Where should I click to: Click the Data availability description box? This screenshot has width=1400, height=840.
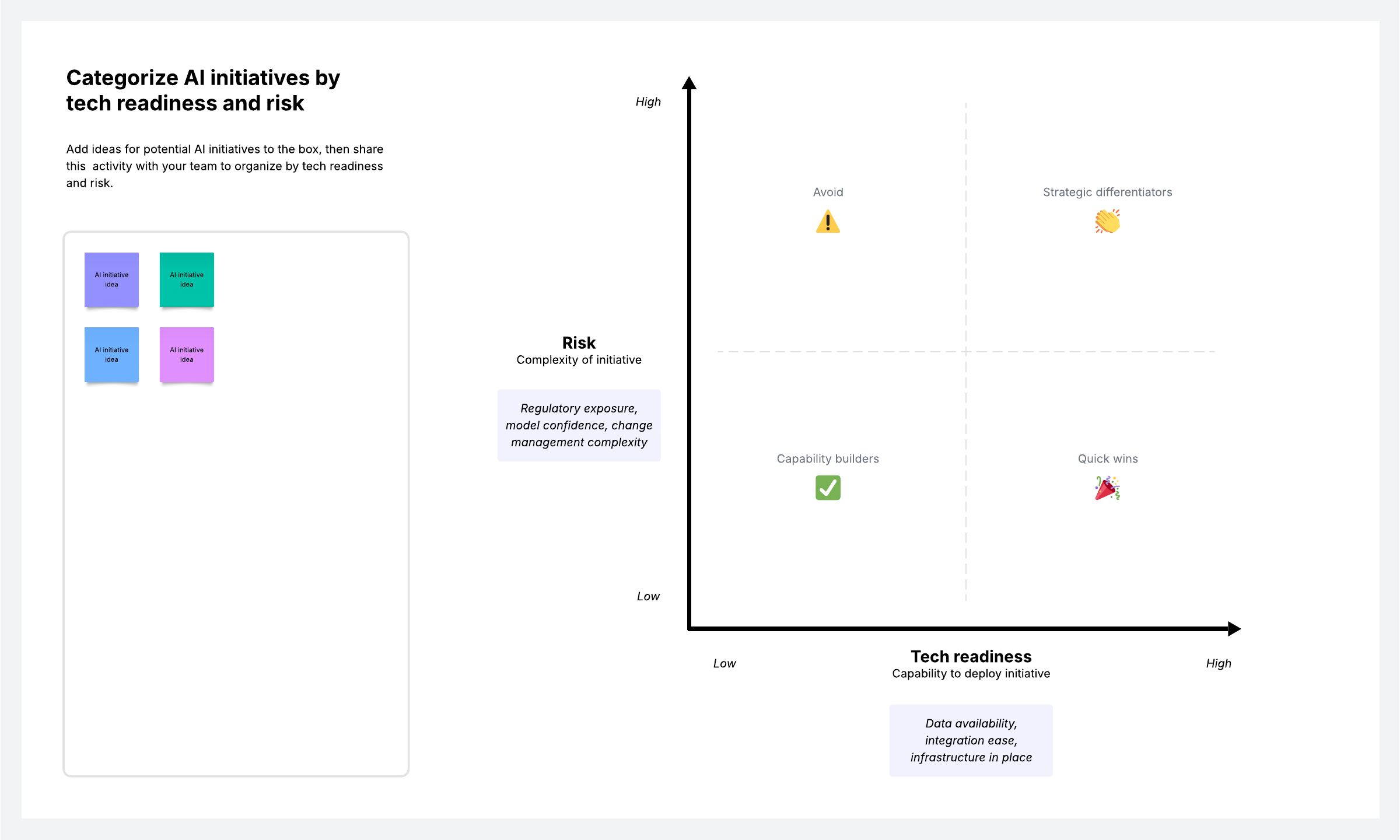971,740
